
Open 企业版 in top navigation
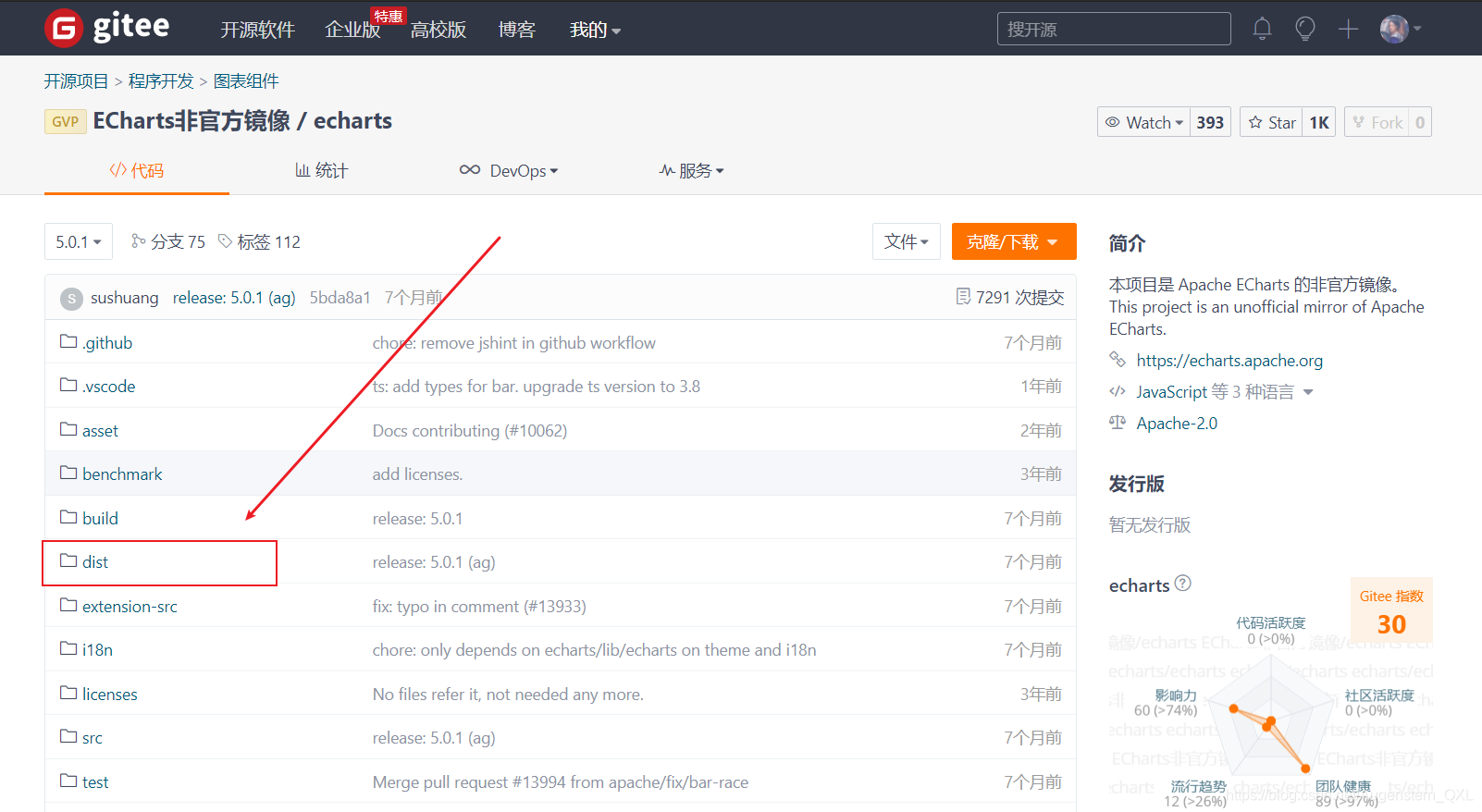[352, 30]
